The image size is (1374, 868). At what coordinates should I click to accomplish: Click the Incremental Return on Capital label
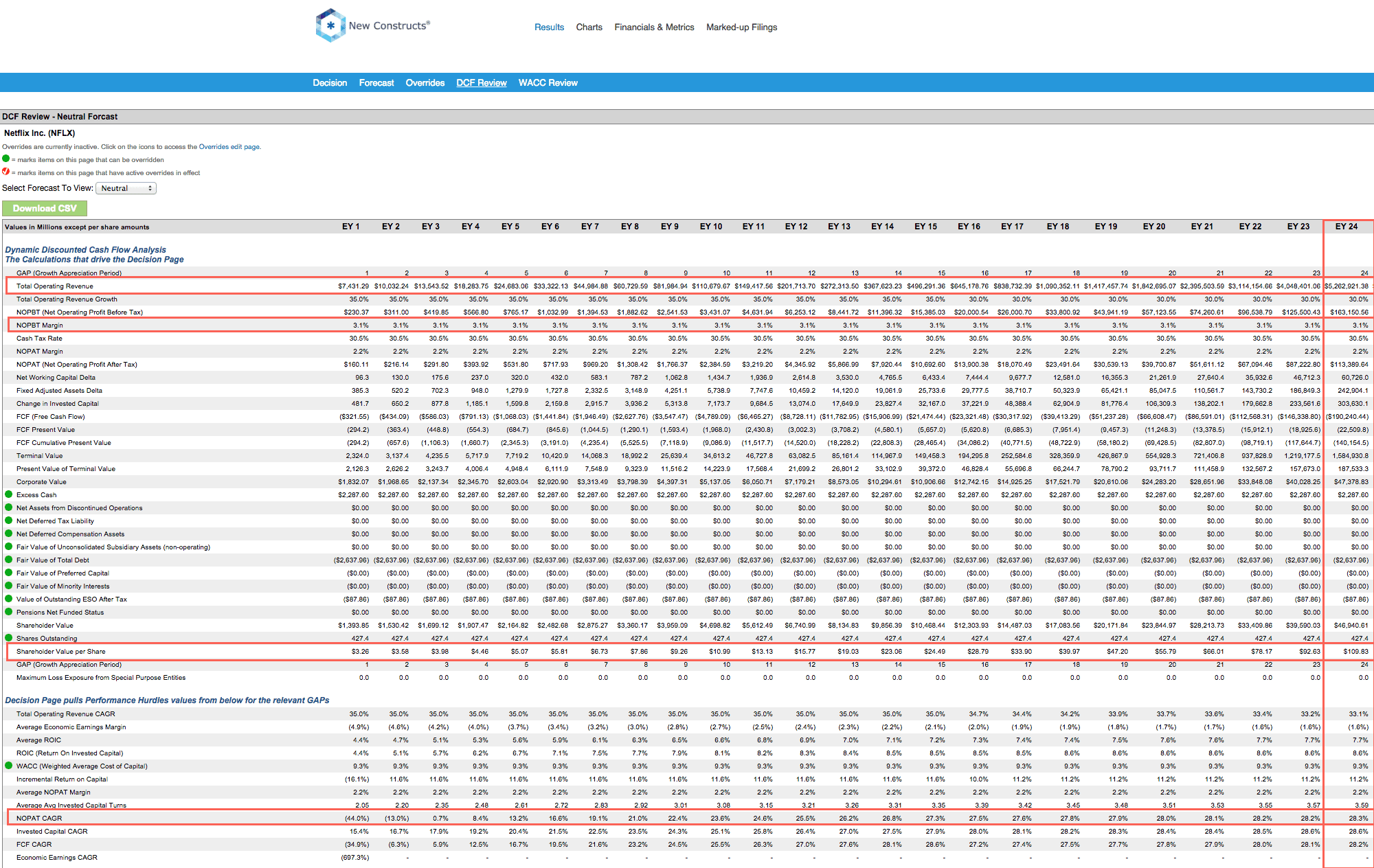(62, 779)
